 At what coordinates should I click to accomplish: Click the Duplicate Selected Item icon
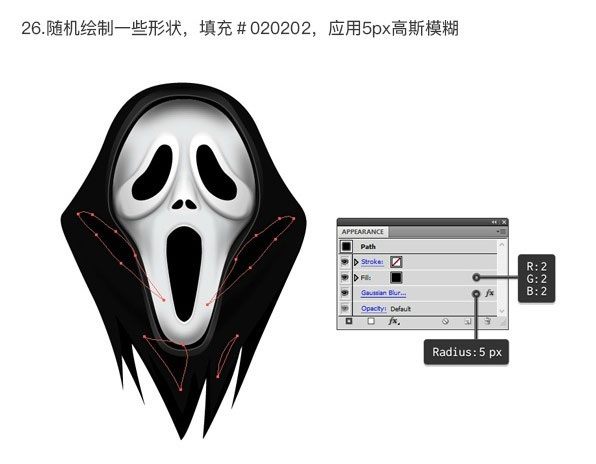[468, 321]
